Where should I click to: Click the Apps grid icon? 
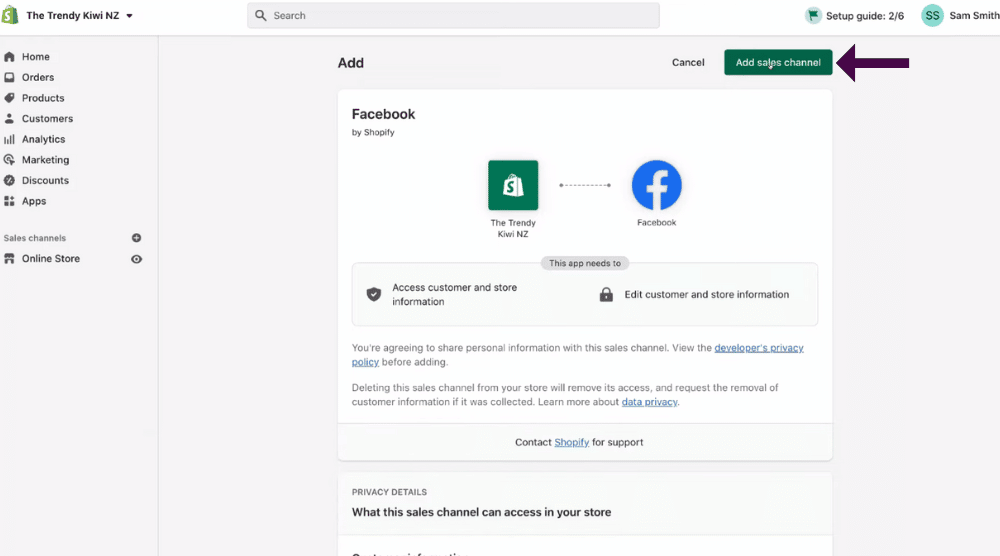tap(9, 201)
